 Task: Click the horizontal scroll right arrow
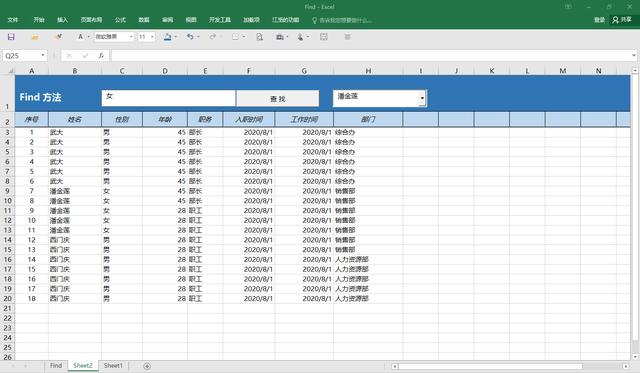pyautogui.click(x=626, y=366)
